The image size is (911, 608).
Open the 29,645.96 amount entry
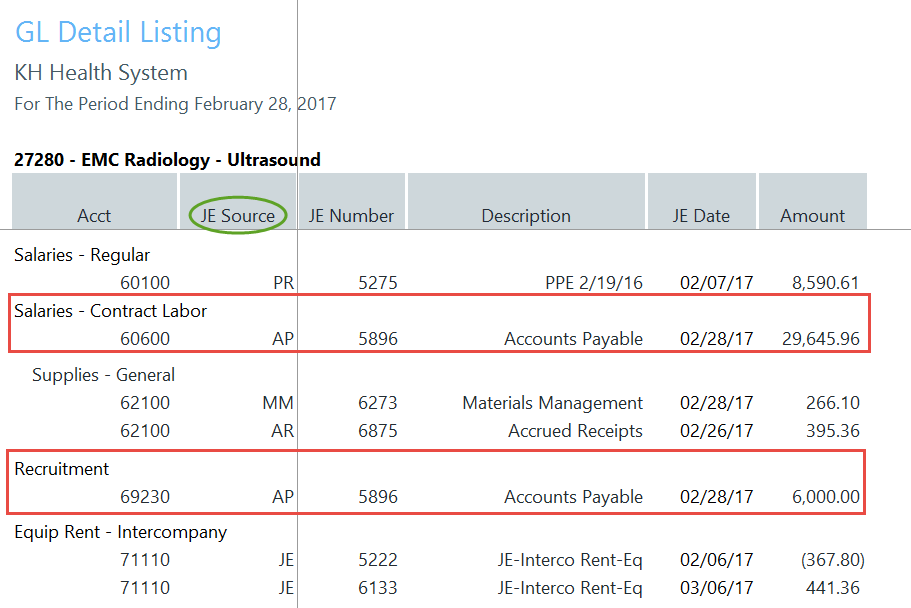(820, 339)
